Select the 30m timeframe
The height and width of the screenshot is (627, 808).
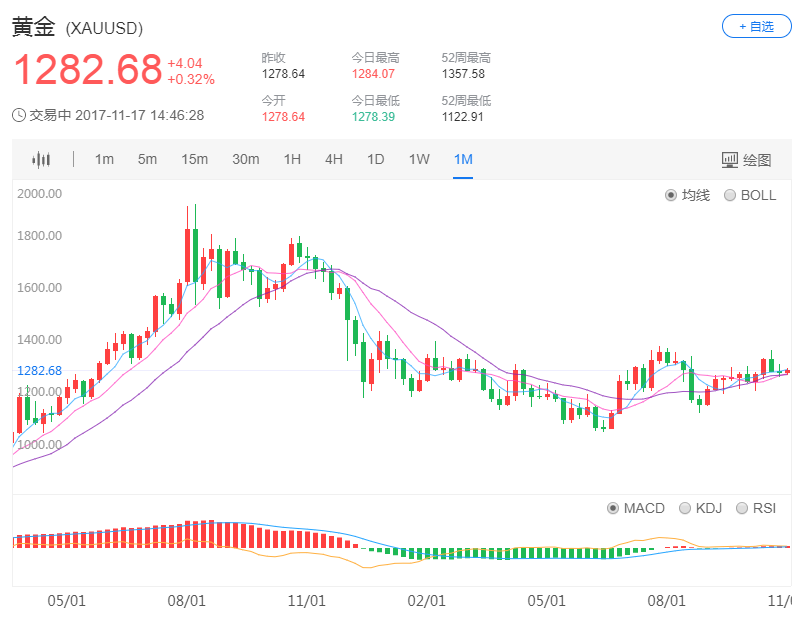click(245, 159)
